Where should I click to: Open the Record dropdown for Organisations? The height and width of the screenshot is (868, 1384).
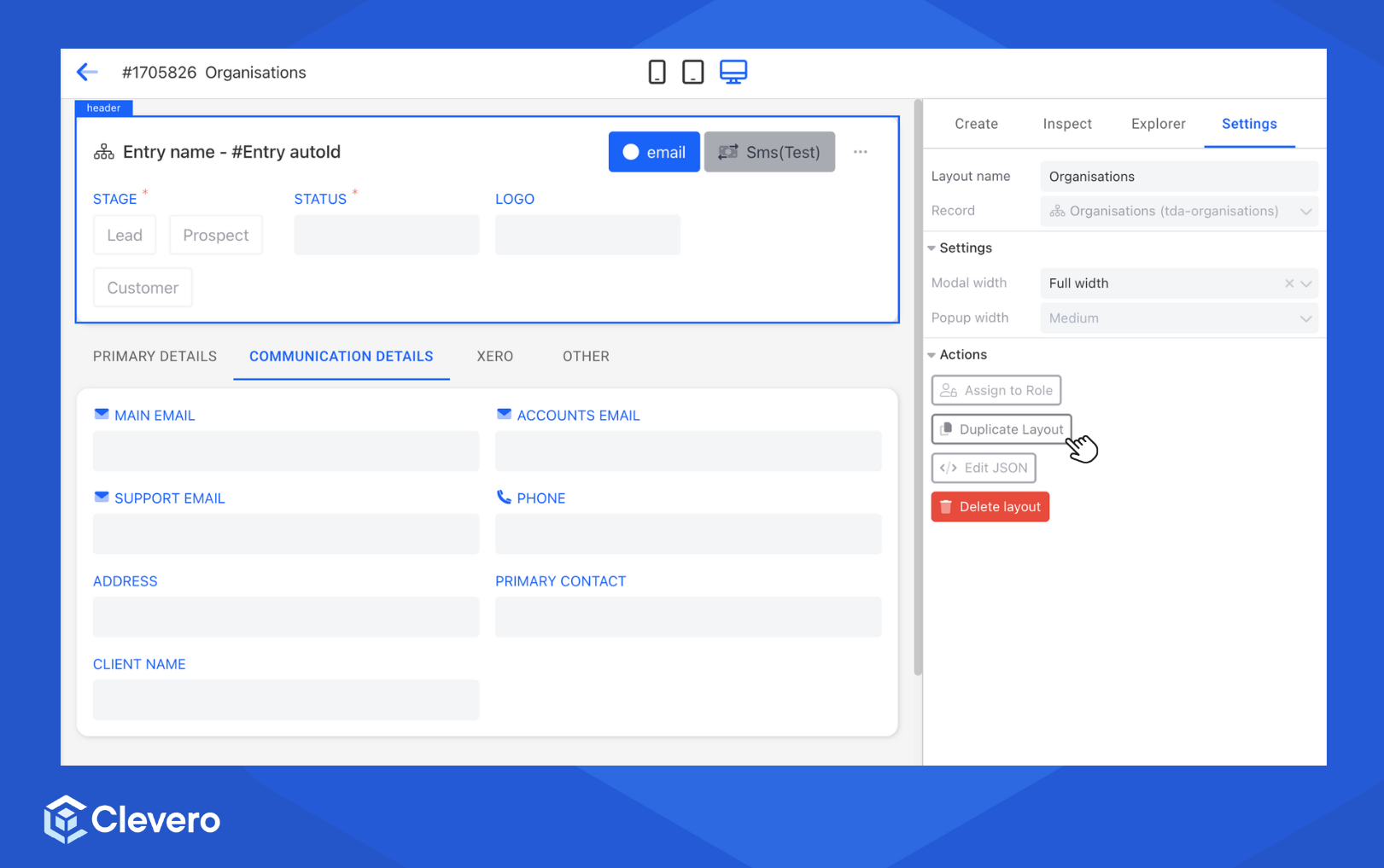1178,211
